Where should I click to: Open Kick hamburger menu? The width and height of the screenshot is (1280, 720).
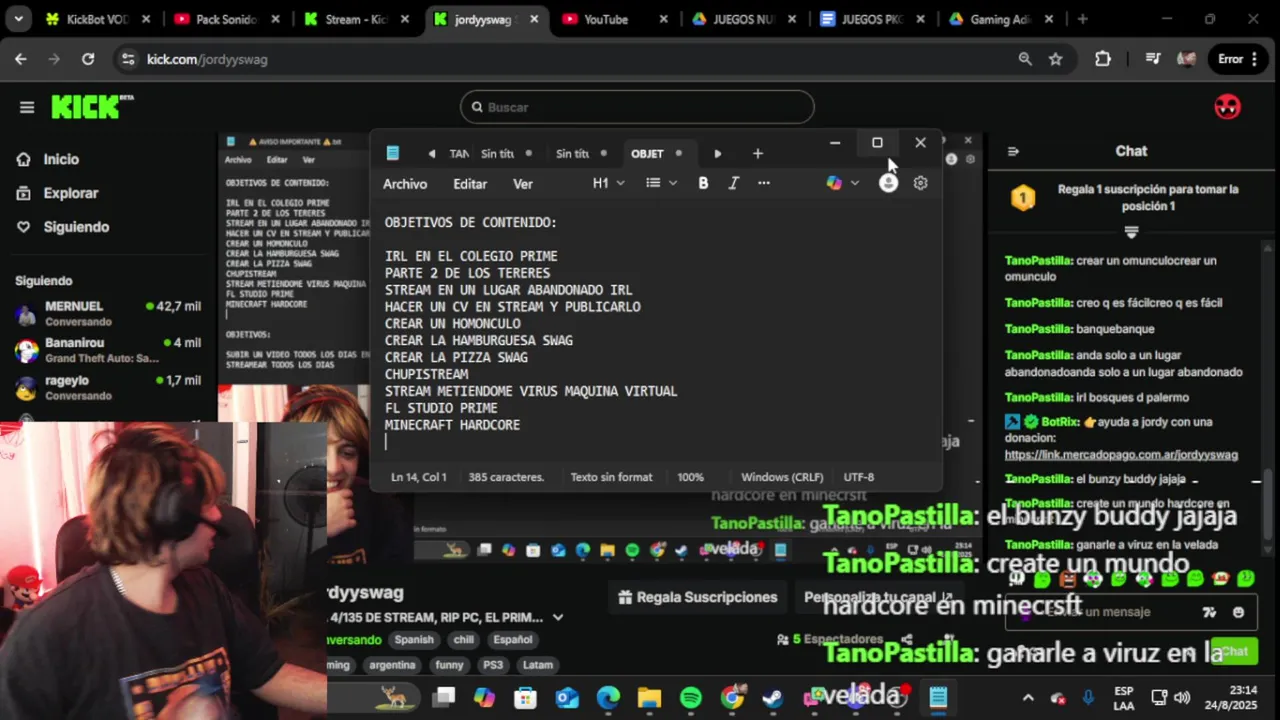[27, 107]
